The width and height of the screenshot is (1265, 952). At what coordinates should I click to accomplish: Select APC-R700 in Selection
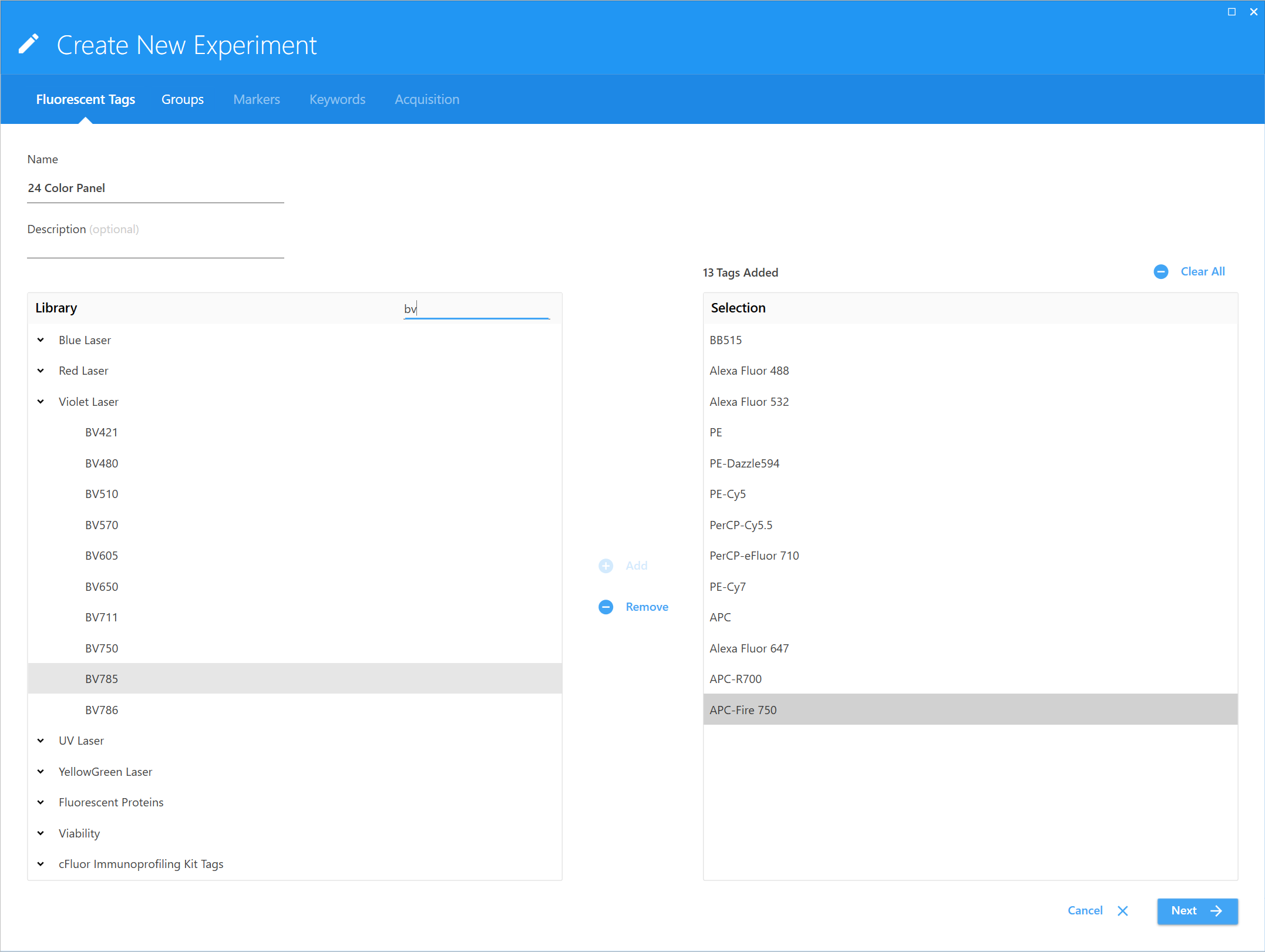[x=970, y=679]
